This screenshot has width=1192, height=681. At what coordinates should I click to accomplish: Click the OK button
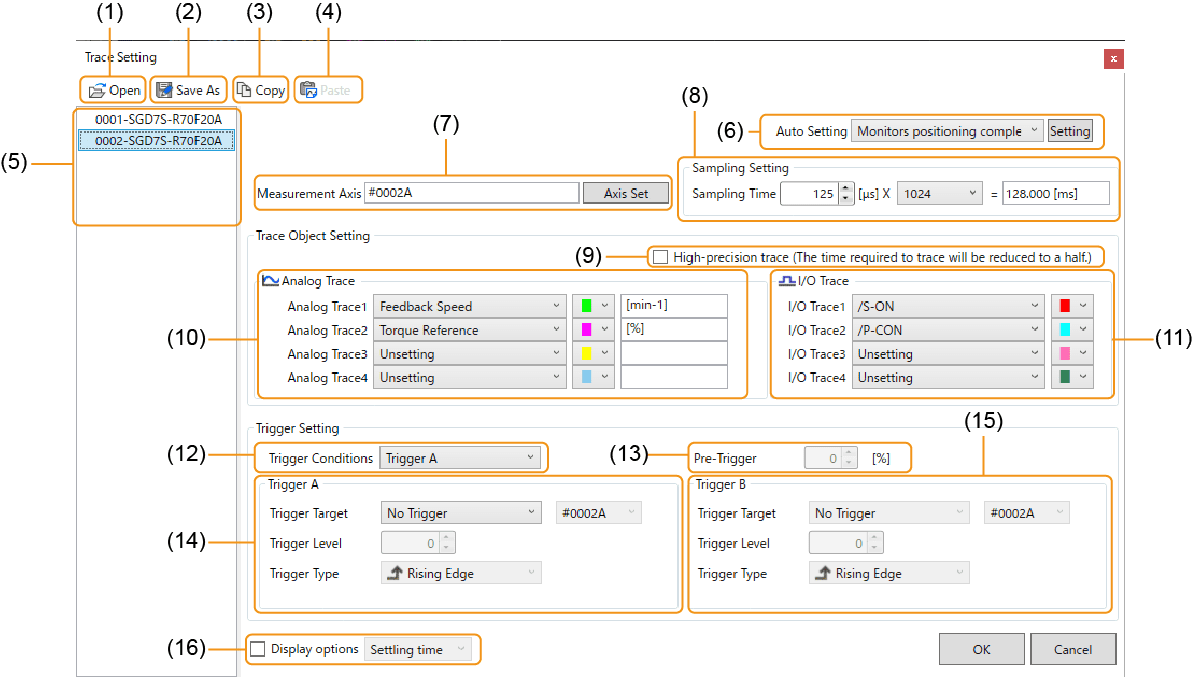coord(981,649)
